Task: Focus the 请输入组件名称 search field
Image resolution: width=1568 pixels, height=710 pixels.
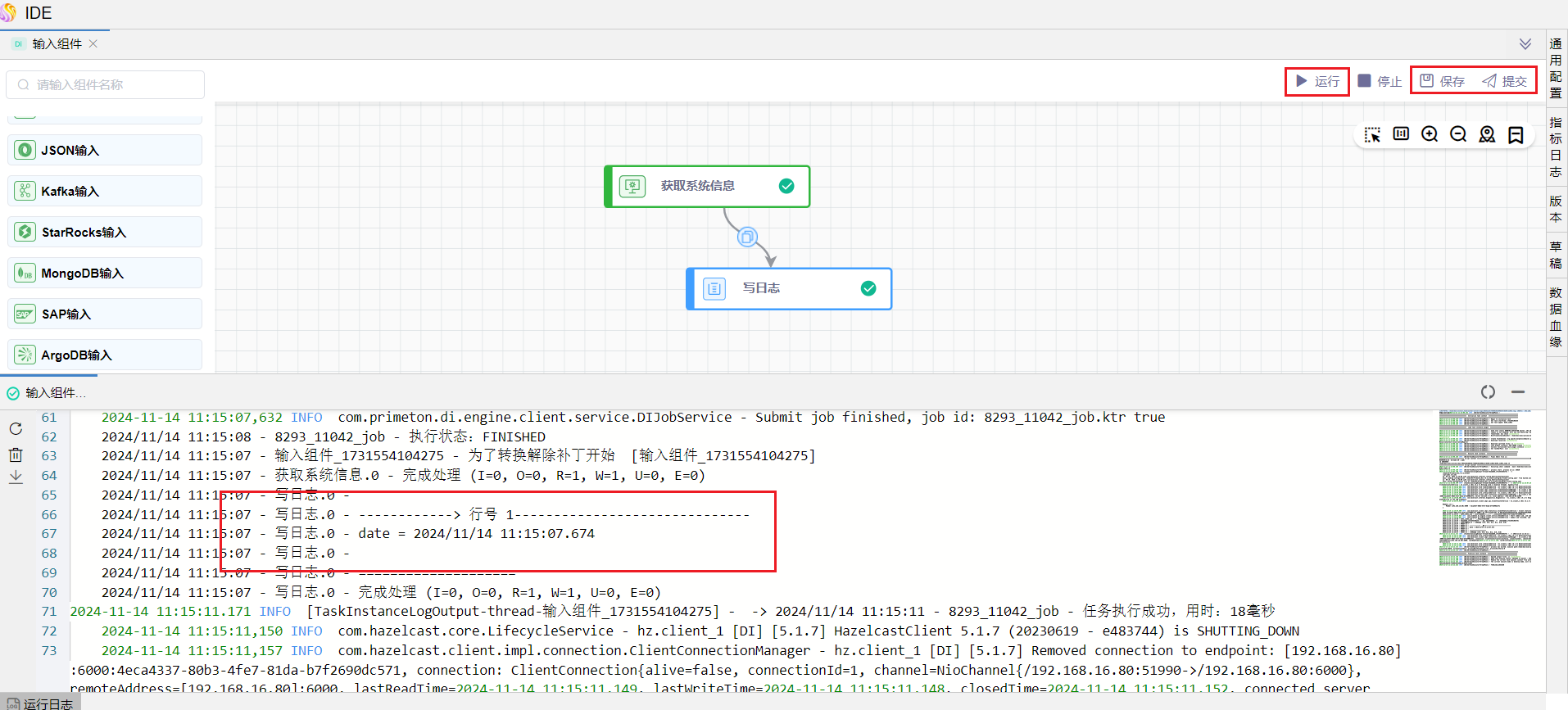Action: pos(106,84)
